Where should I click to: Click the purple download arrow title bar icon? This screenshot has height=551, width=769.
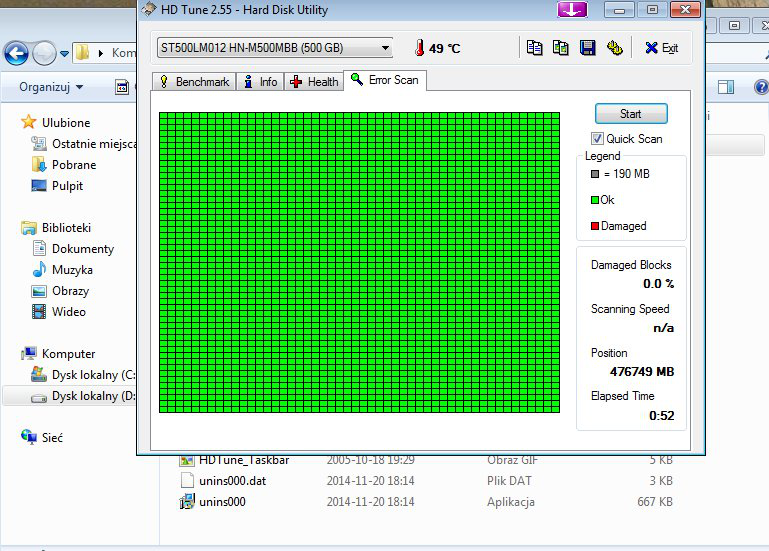click(x=572, y=9)
